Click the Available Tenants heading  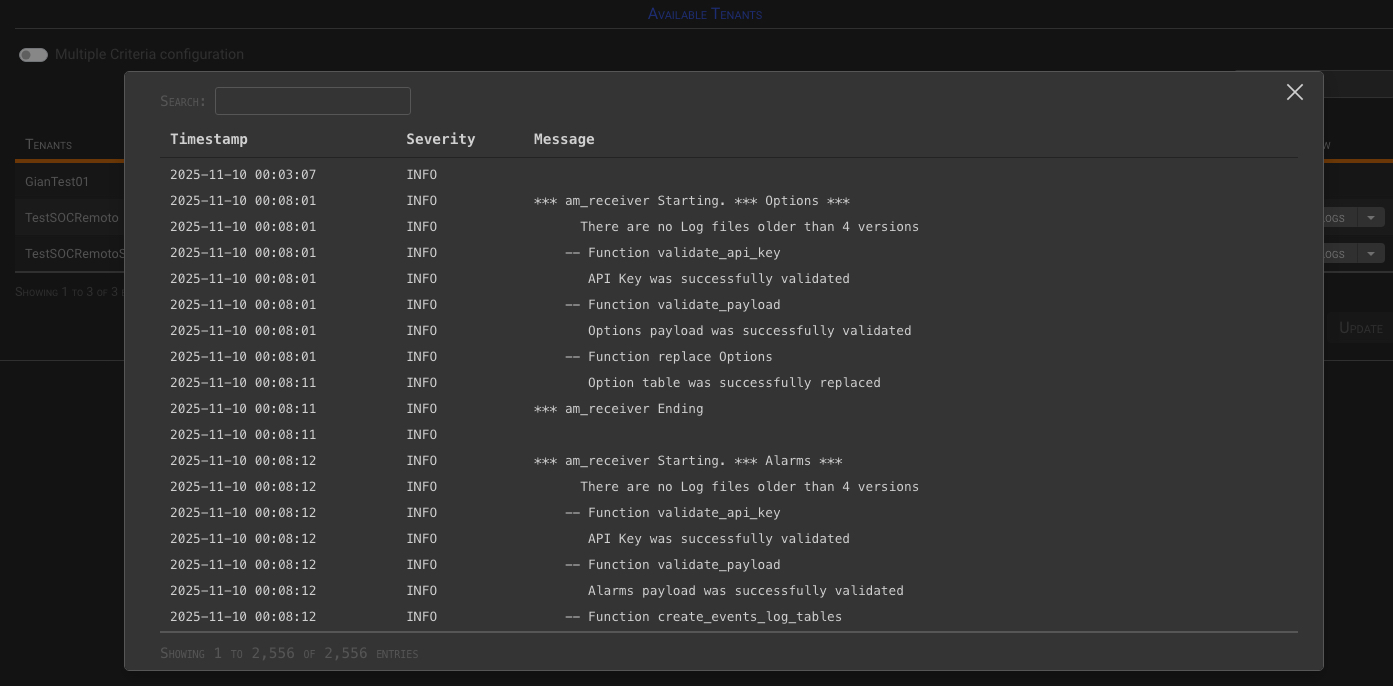704,14
